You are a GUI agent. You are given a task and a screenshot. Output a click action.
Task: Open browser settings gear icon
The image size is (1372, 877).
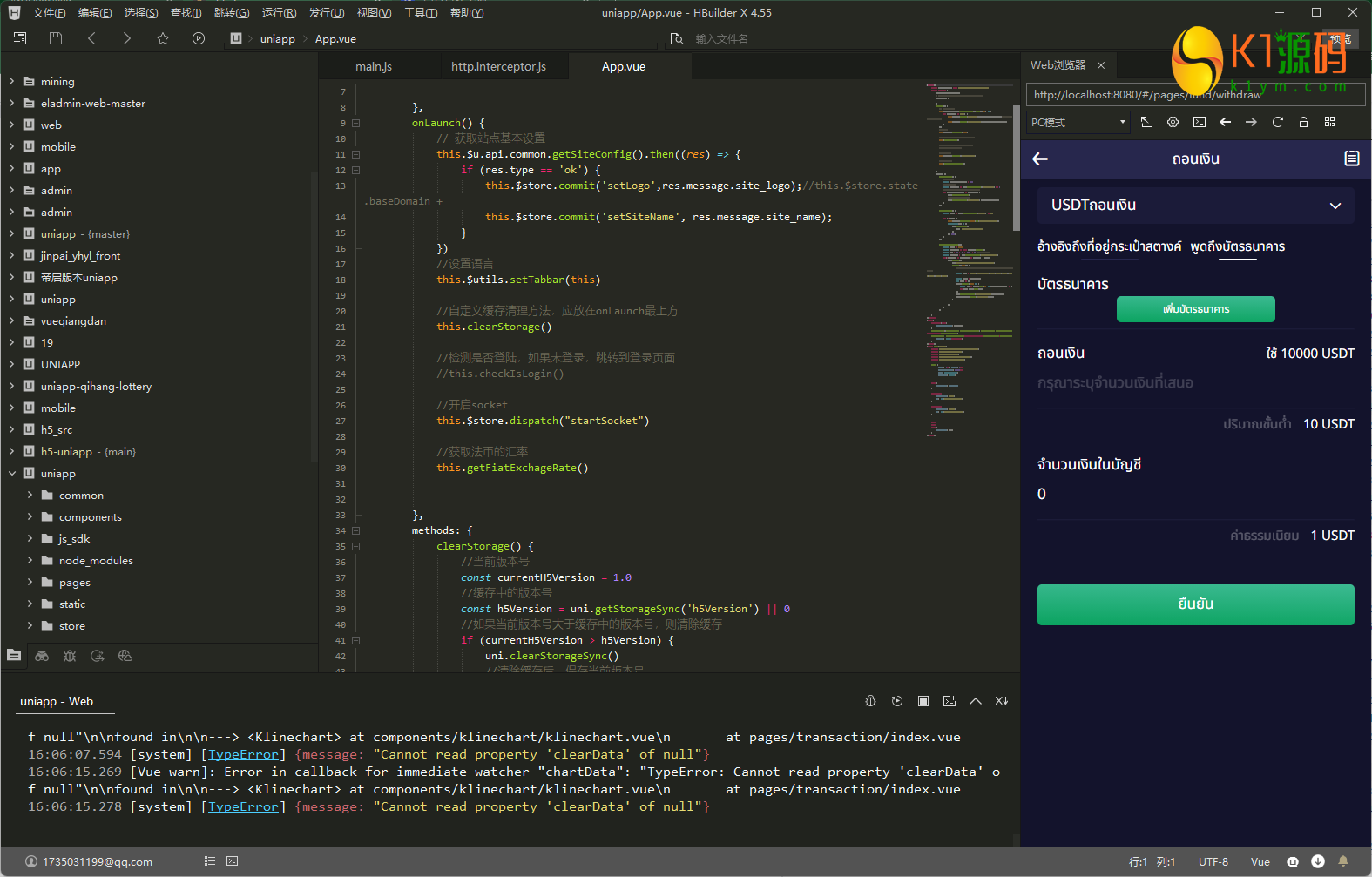point(1173,122)
